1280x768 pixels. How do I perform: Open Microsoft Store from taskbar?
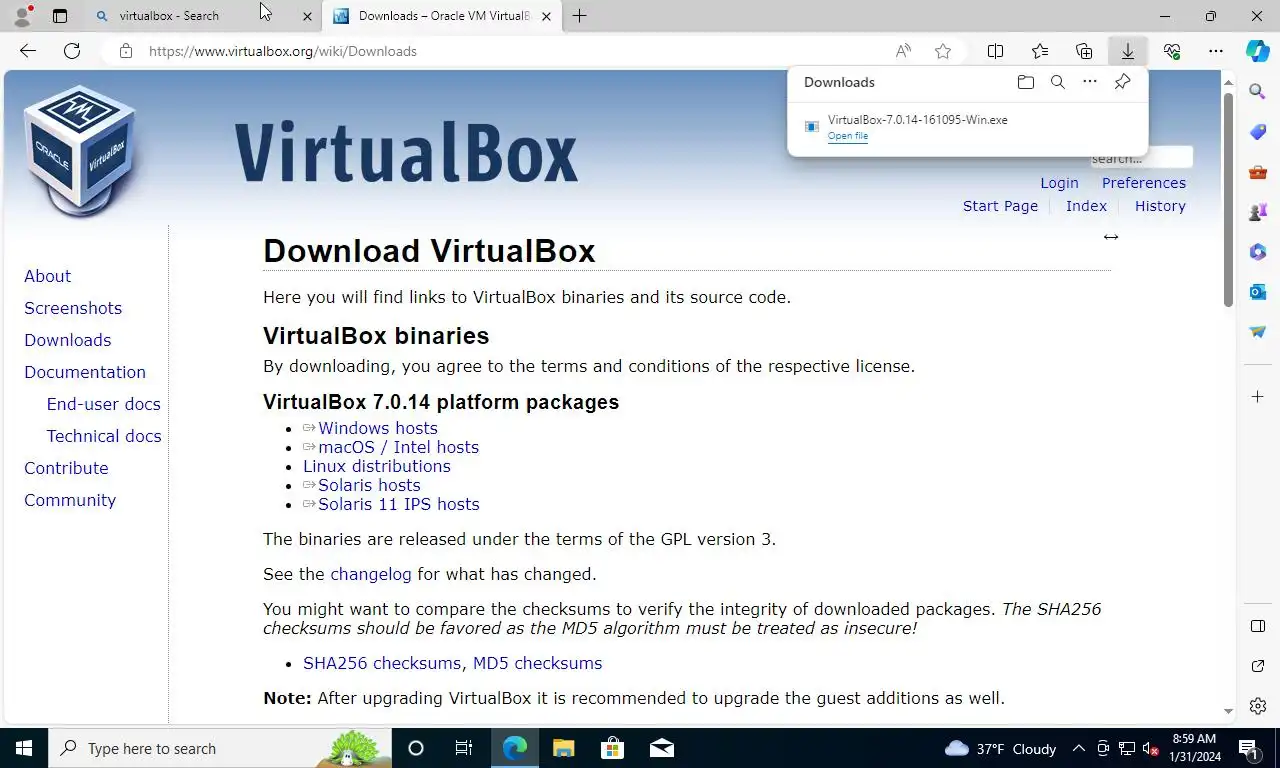click(612, 748)
